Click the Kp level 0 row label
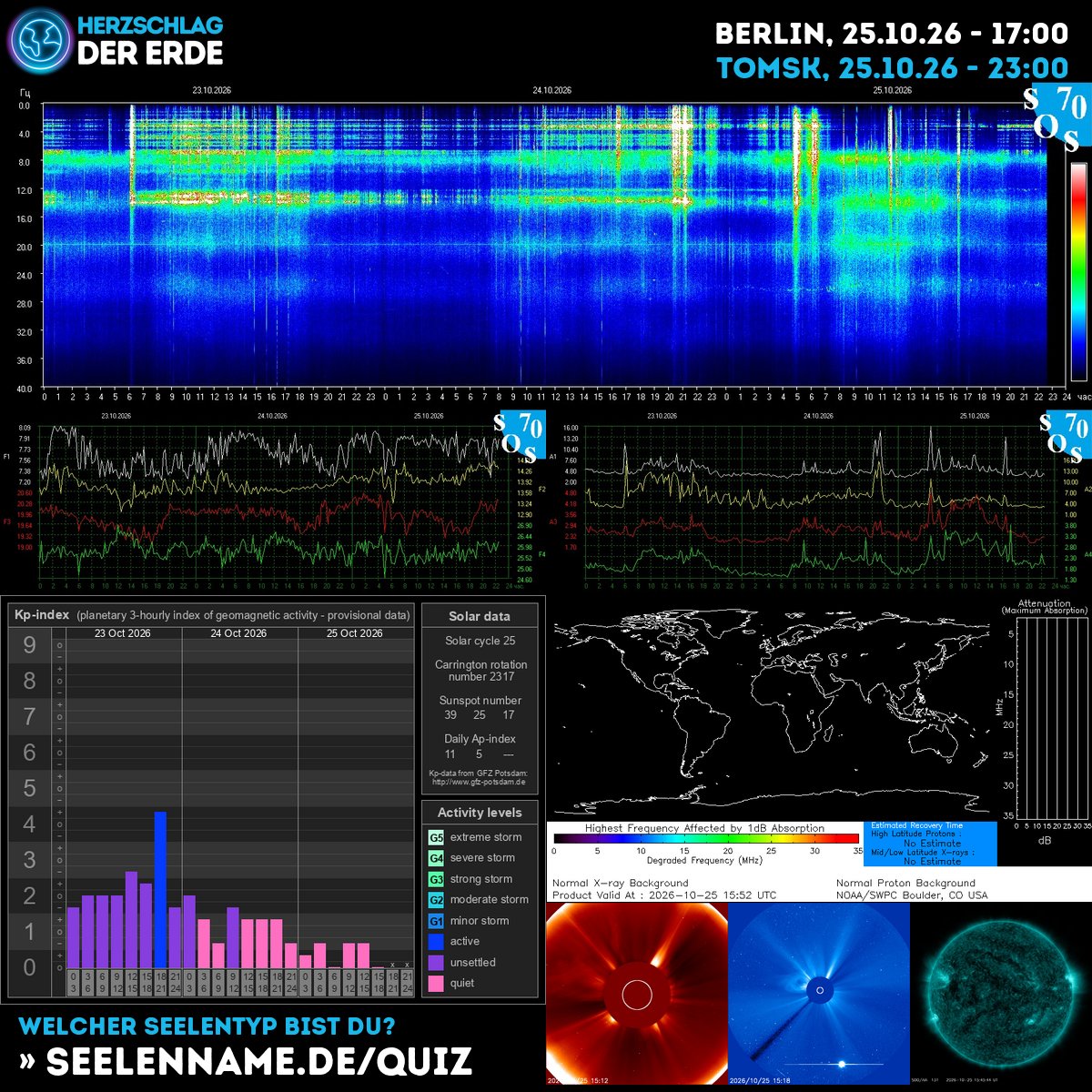 [30, 967]
